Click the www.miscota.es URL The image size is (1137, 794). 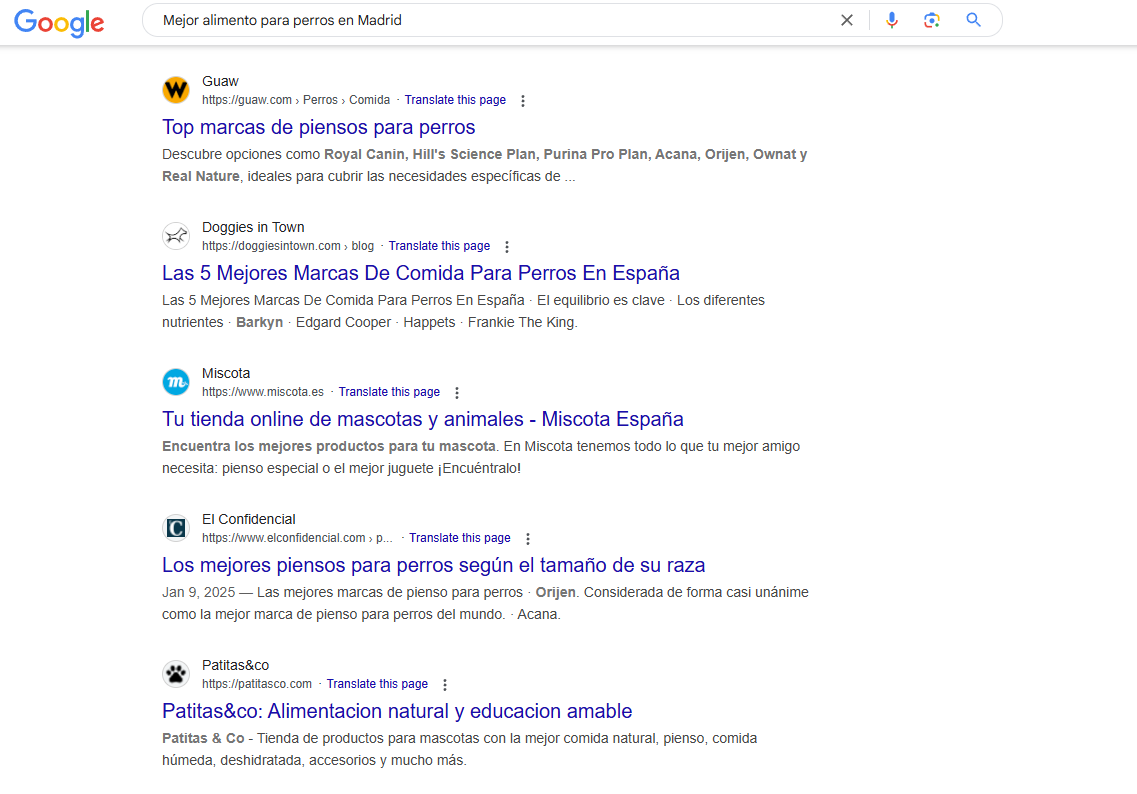(262, 392)
